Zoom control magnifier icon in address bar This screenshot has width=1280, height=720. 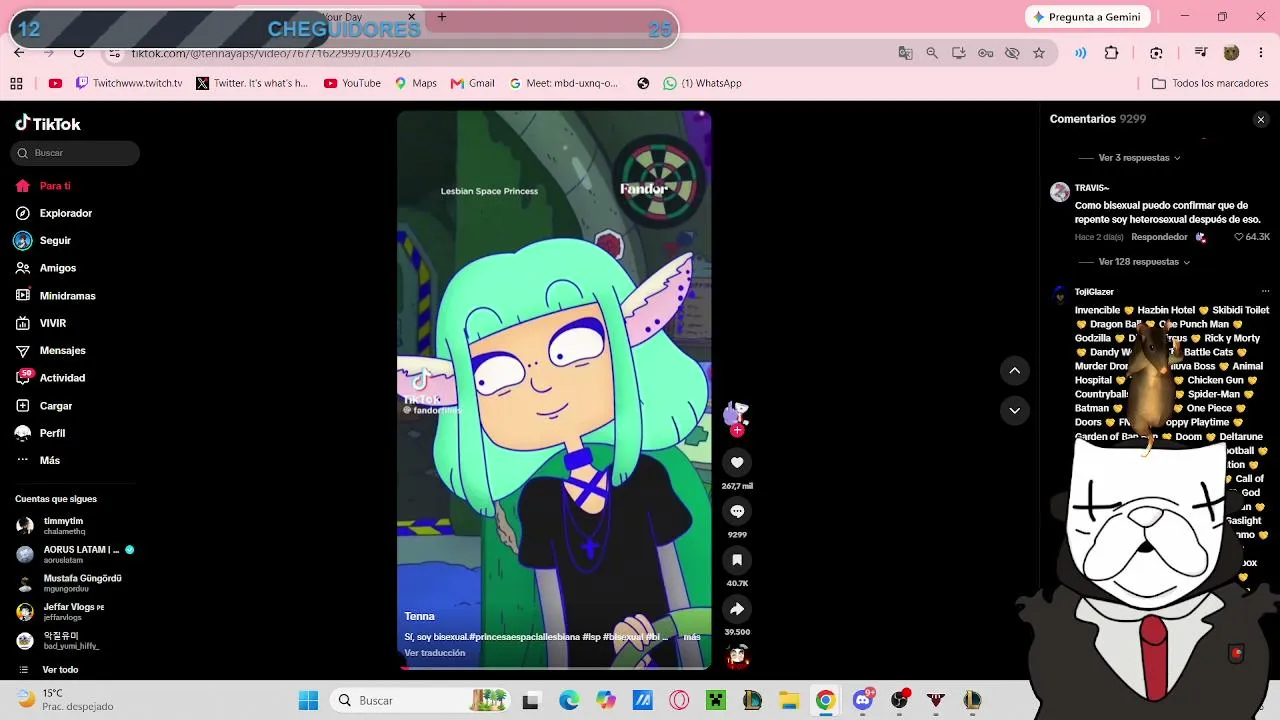click(932, 53)
